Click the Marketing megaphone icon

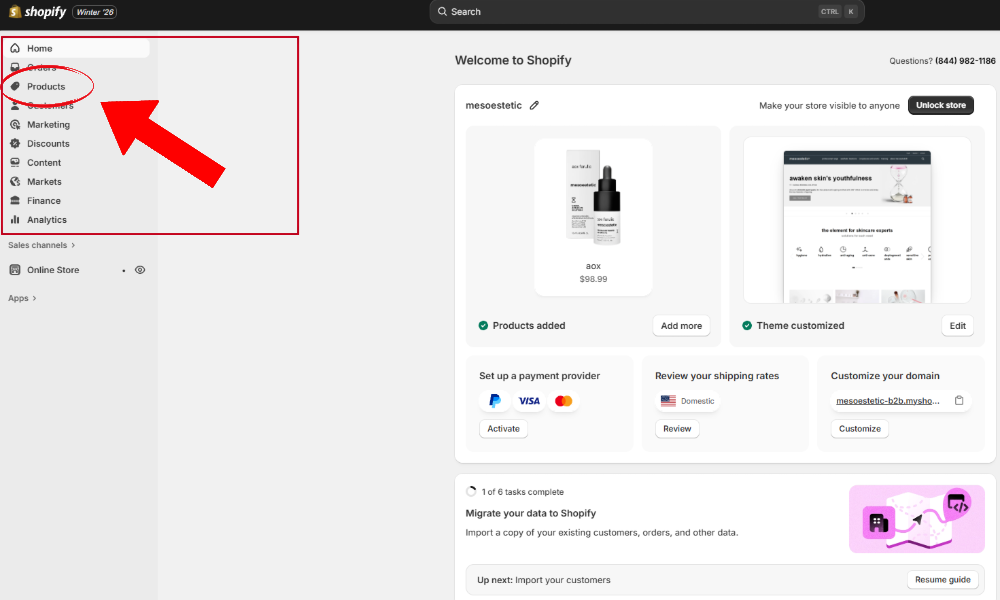pyautogui.click(x=15, y=124)
